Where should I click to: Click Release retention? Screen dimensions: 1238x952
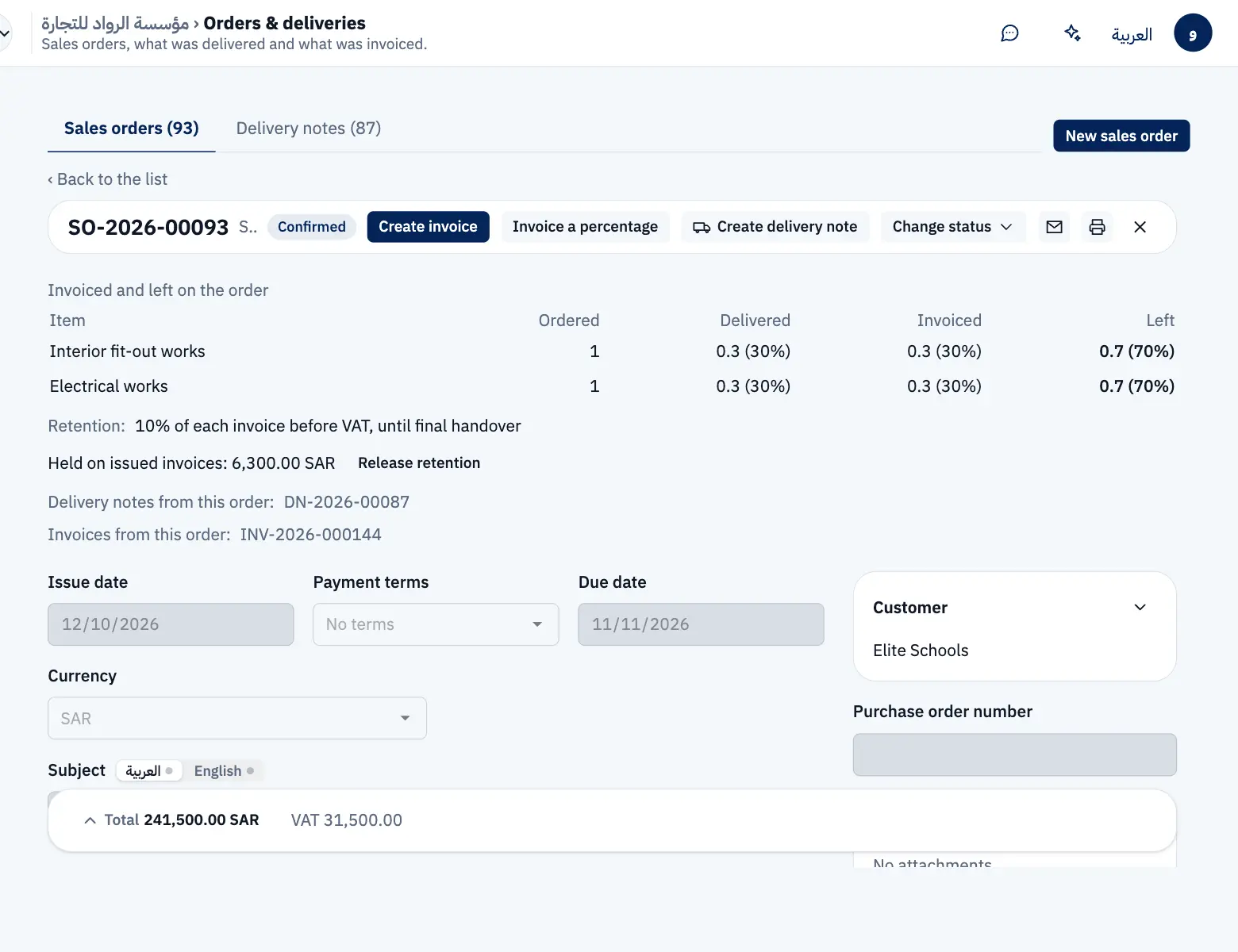(419, 463)
